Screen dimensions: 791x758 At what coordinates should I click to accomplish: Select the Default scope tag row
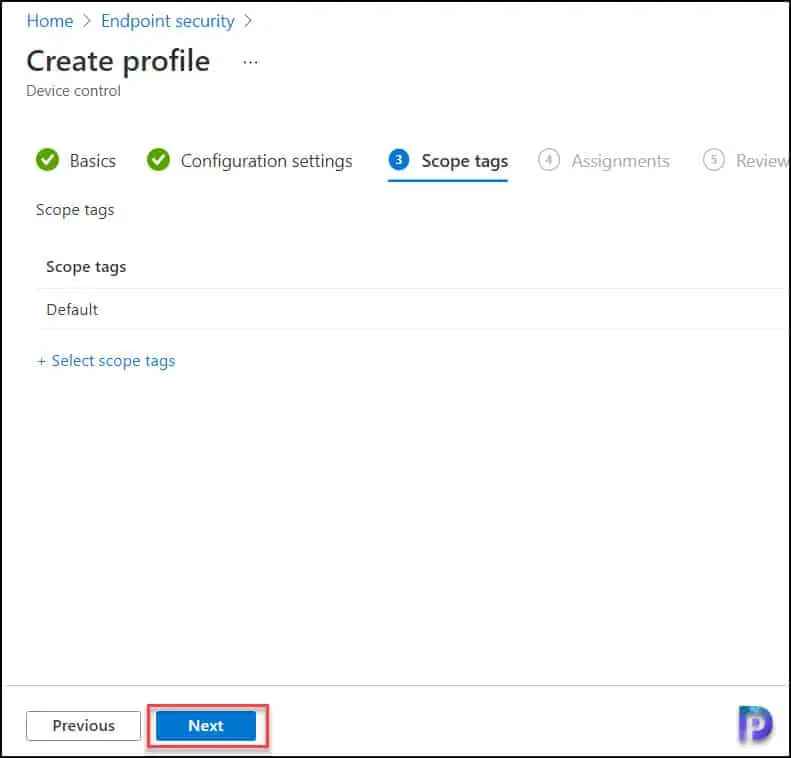(411, 310)
